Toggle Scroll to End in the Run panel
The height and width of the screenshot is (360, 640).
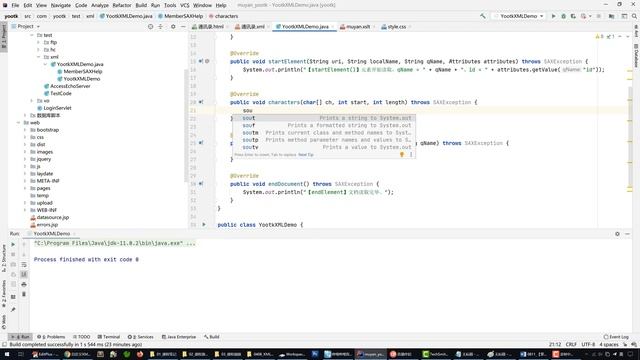click(x=24, y=274)
